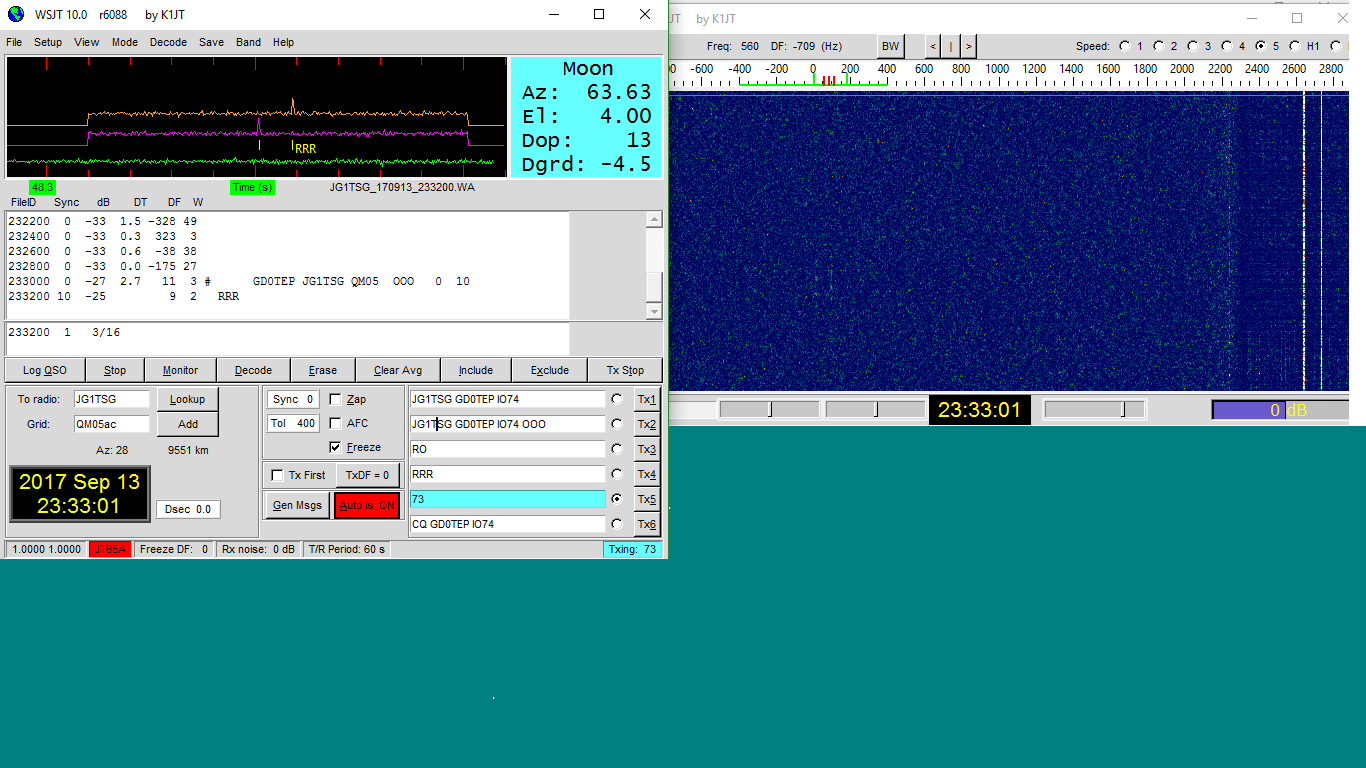Open the Setup menu
This screenshot has height=768, width=1366.
tap(48, 42)
